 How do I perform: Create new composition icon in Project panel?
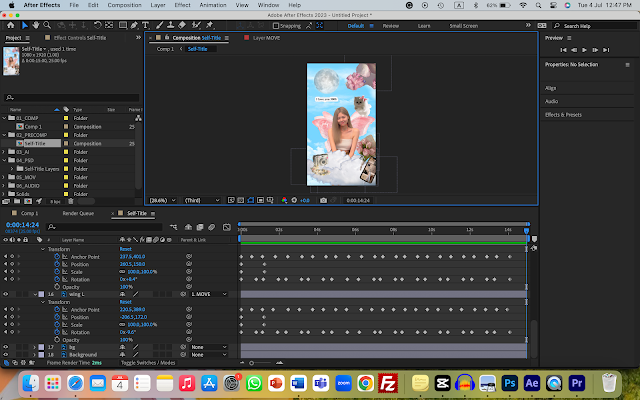coord(28,201)
